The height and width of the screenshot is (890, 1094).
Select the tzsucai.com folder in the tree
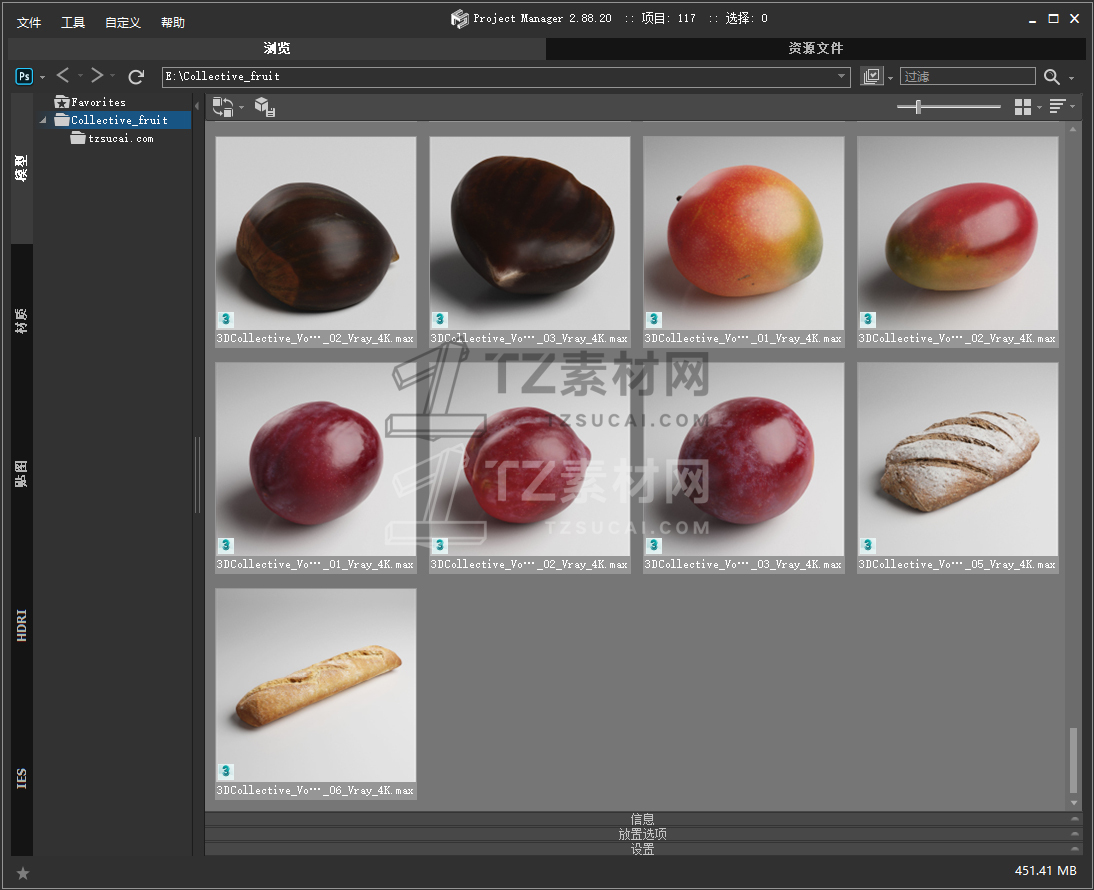[x=120, y=139]
